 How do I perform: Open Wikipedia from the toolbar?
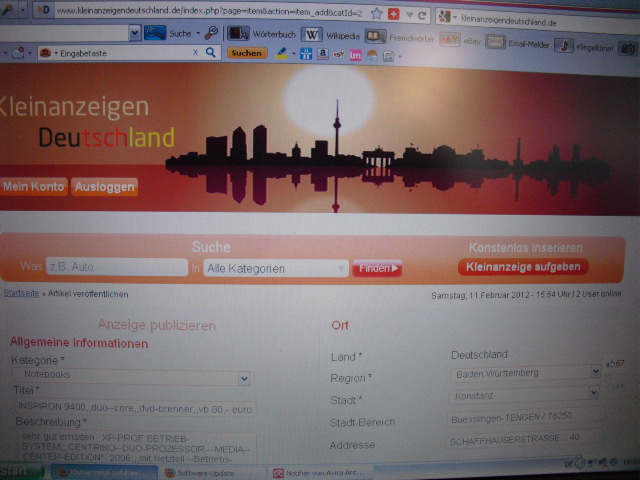pos(326,34)
